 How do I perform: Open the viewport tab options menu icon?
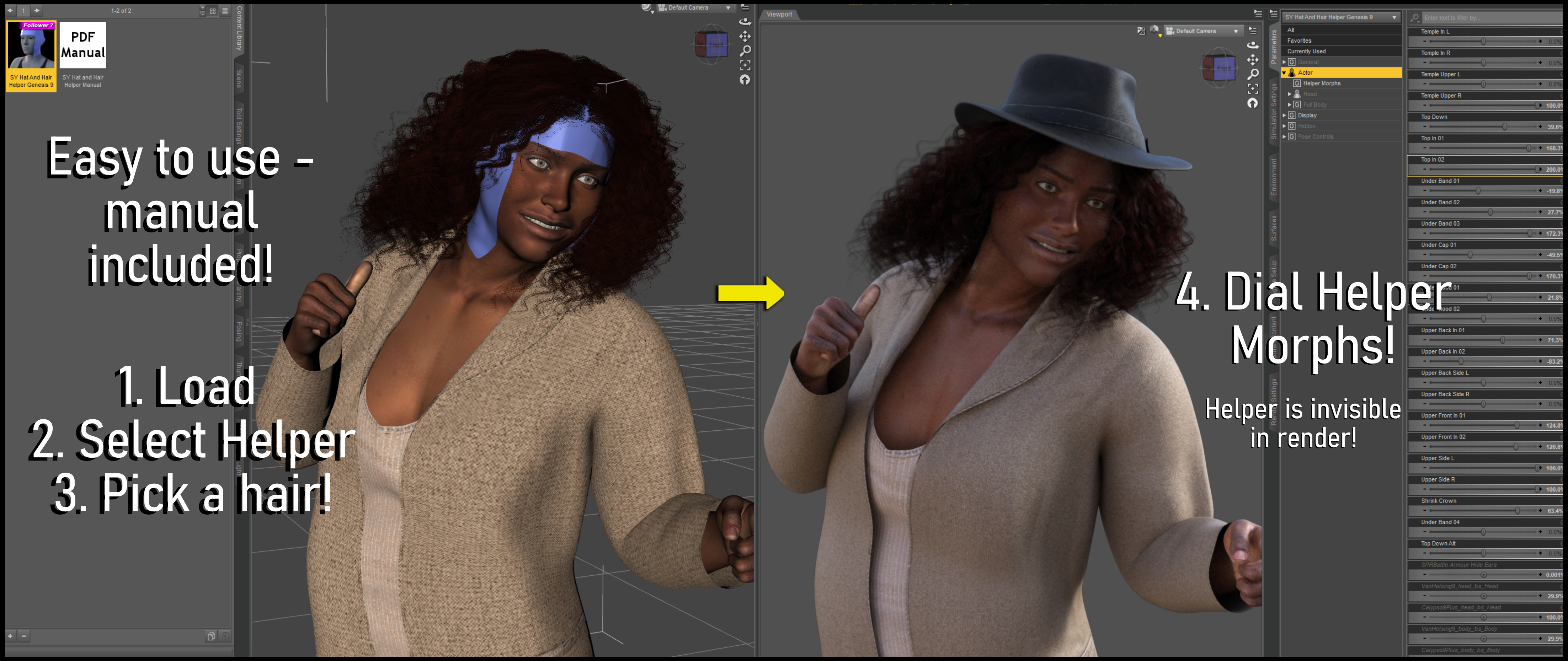pos(1258,14)
